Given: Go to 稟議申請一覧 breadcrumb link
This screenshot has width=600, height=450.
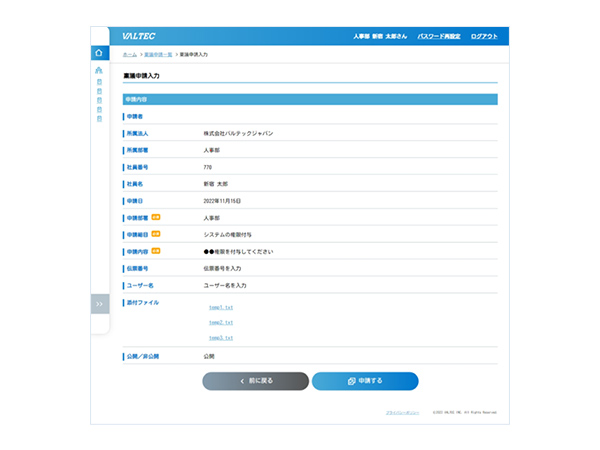Looking at the screenshot, I should (x=158, y=53).
